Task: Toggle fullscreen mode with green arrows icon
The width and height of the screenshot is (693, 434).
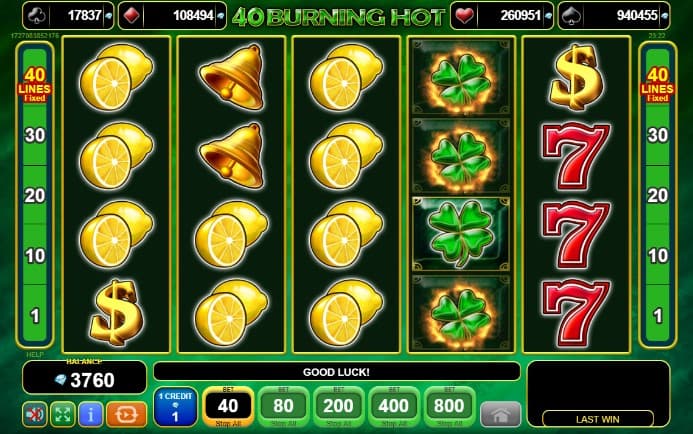Action: click(x=63, y=414)
